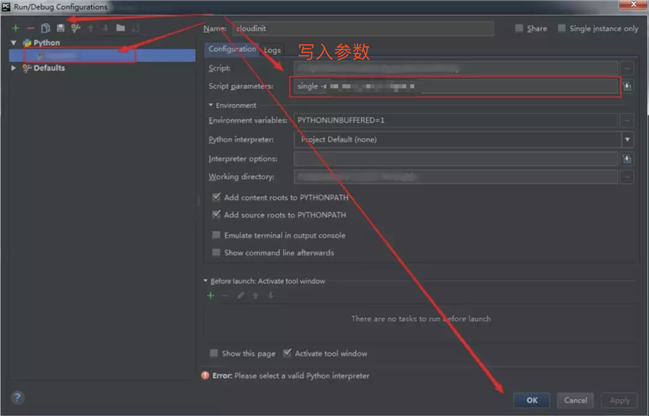Add a Before launch task
Image resolution: width=649 pixels, height=416 pixels.
pos(211,296)
